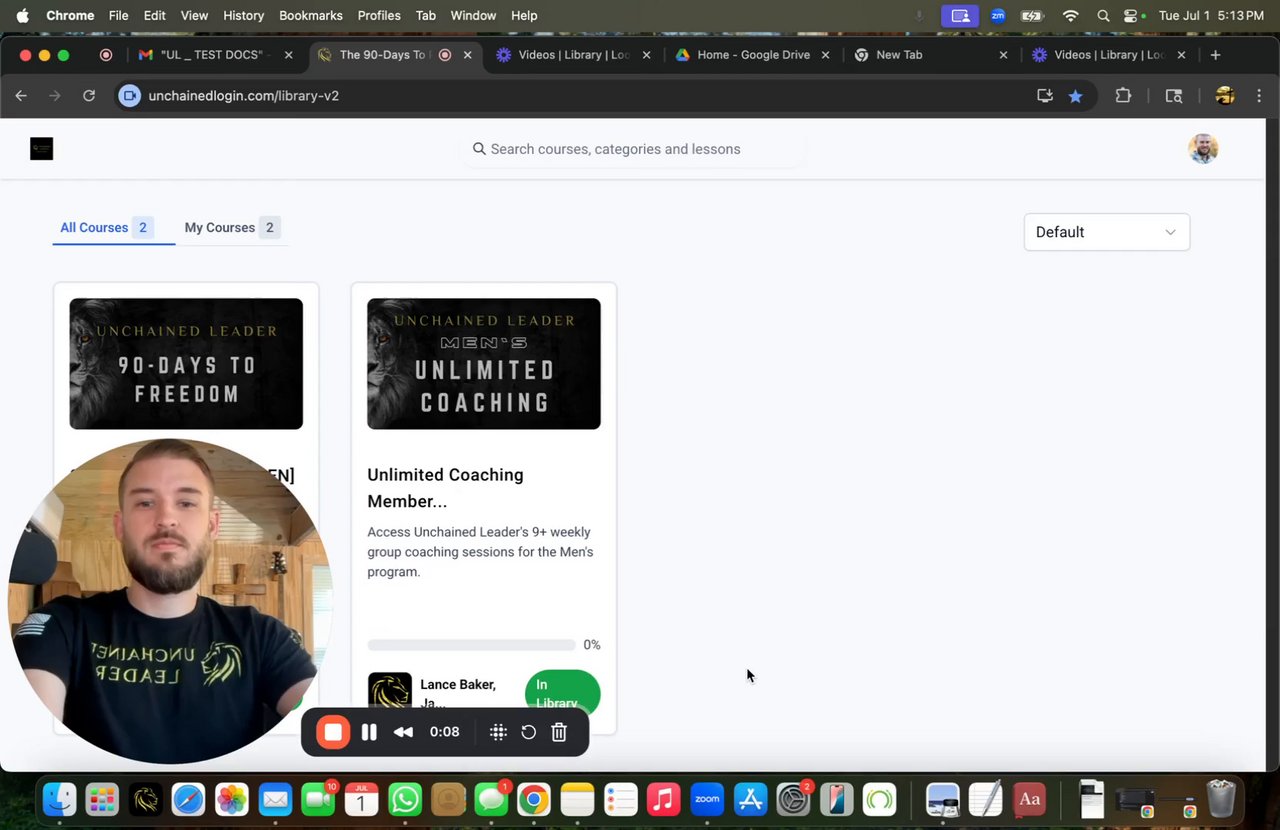Open the History menu

243,15
